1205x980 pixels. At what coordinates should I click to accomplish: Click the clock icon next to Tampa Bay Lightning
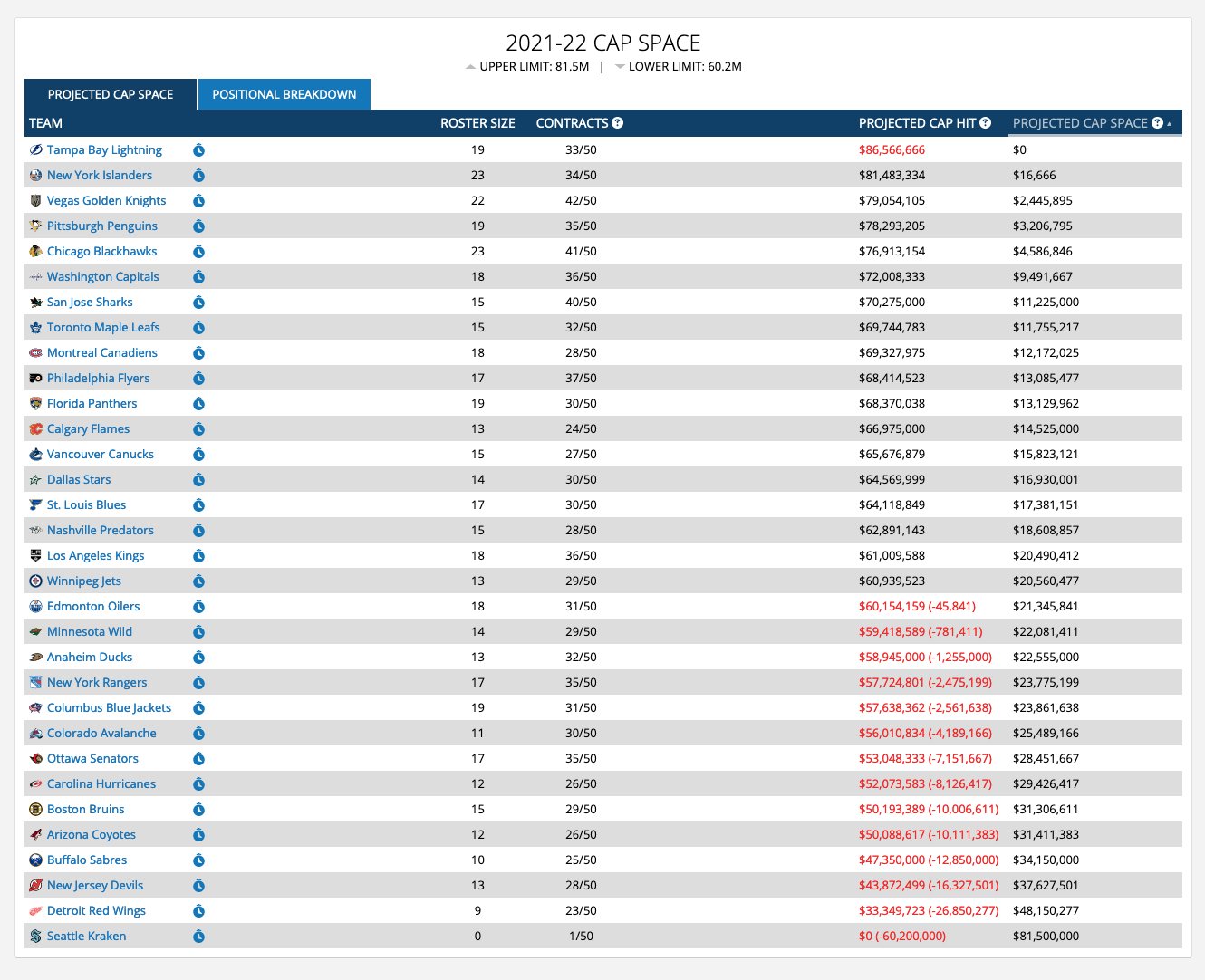point(198,150)
